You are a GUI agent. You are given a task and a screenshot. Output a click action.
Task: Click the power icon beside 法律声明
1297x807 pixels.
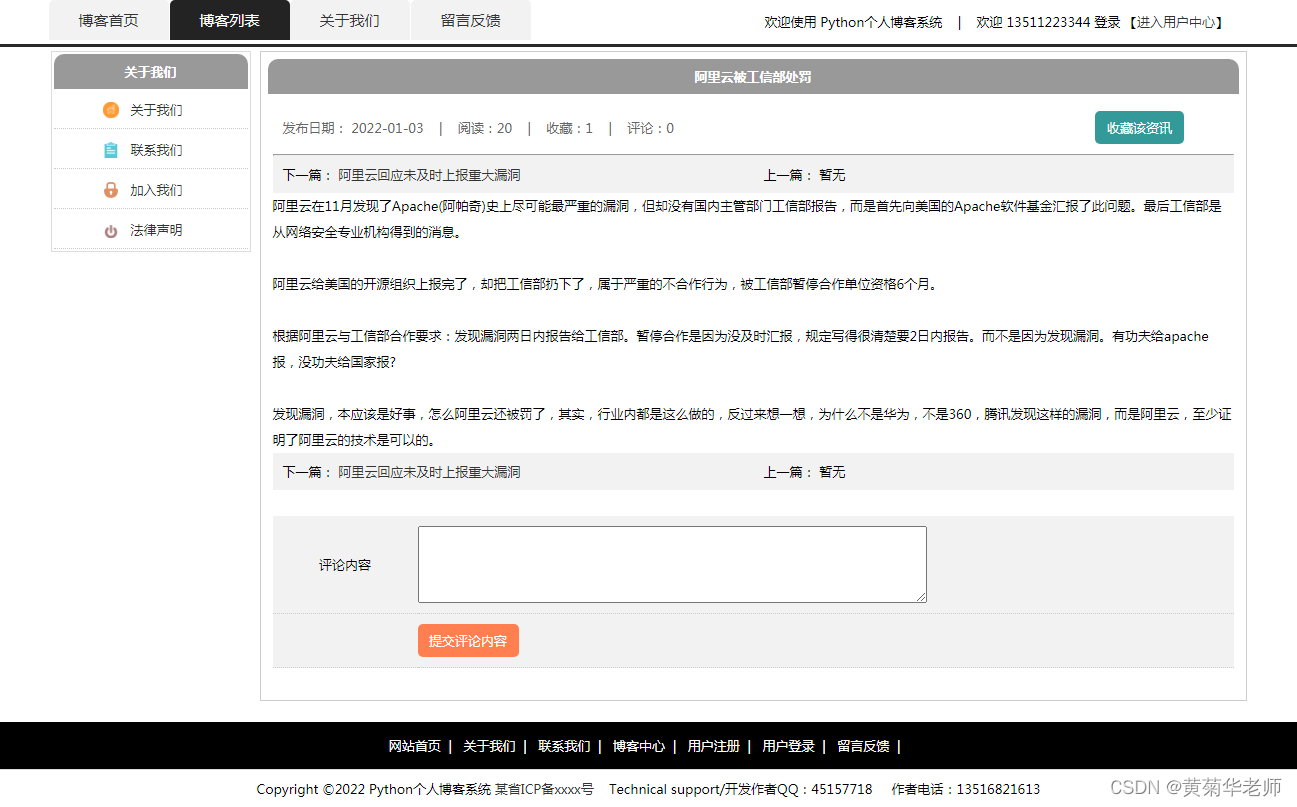110,229
